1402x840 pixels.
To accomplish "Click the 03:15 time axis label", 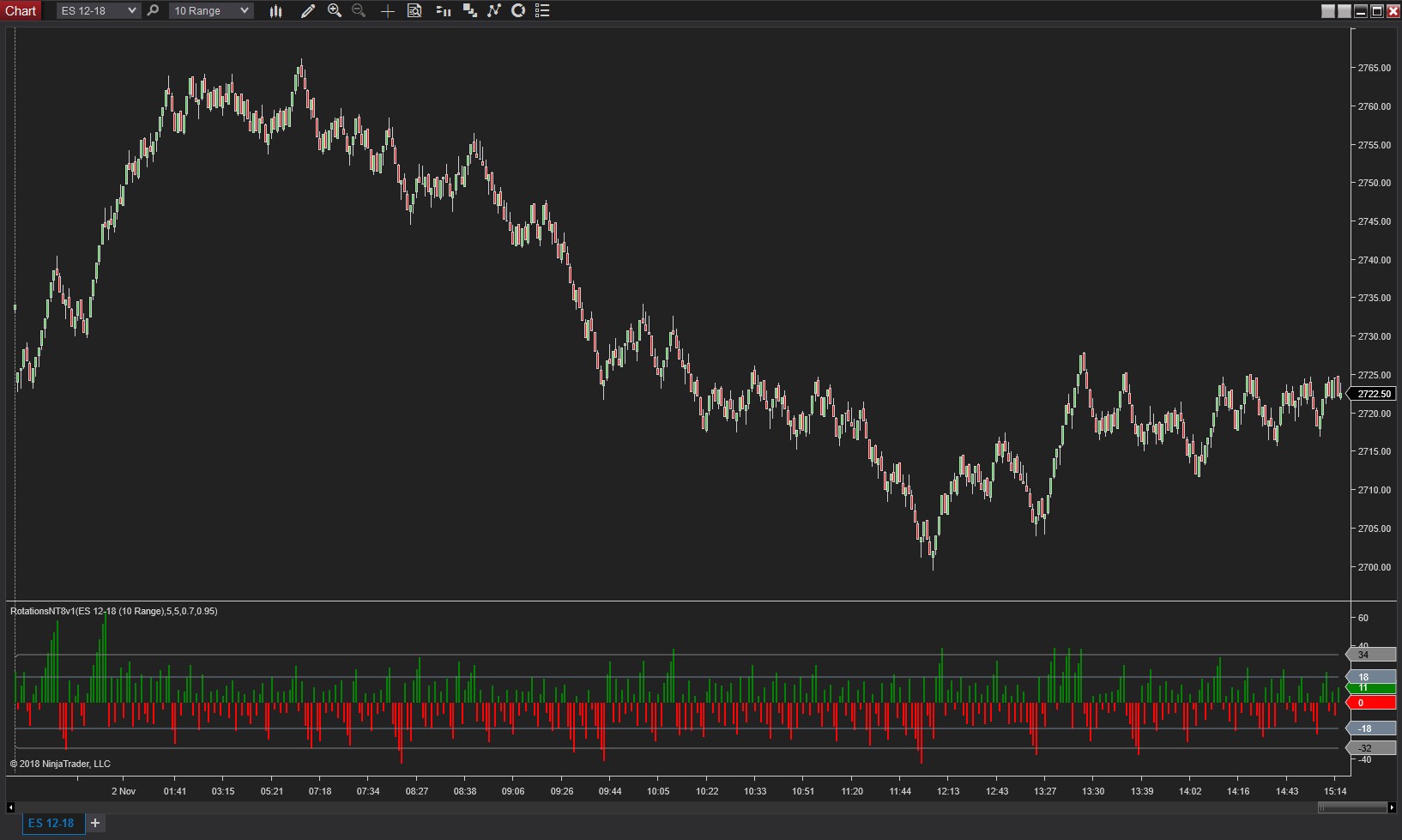I will [x=223, y=791].
